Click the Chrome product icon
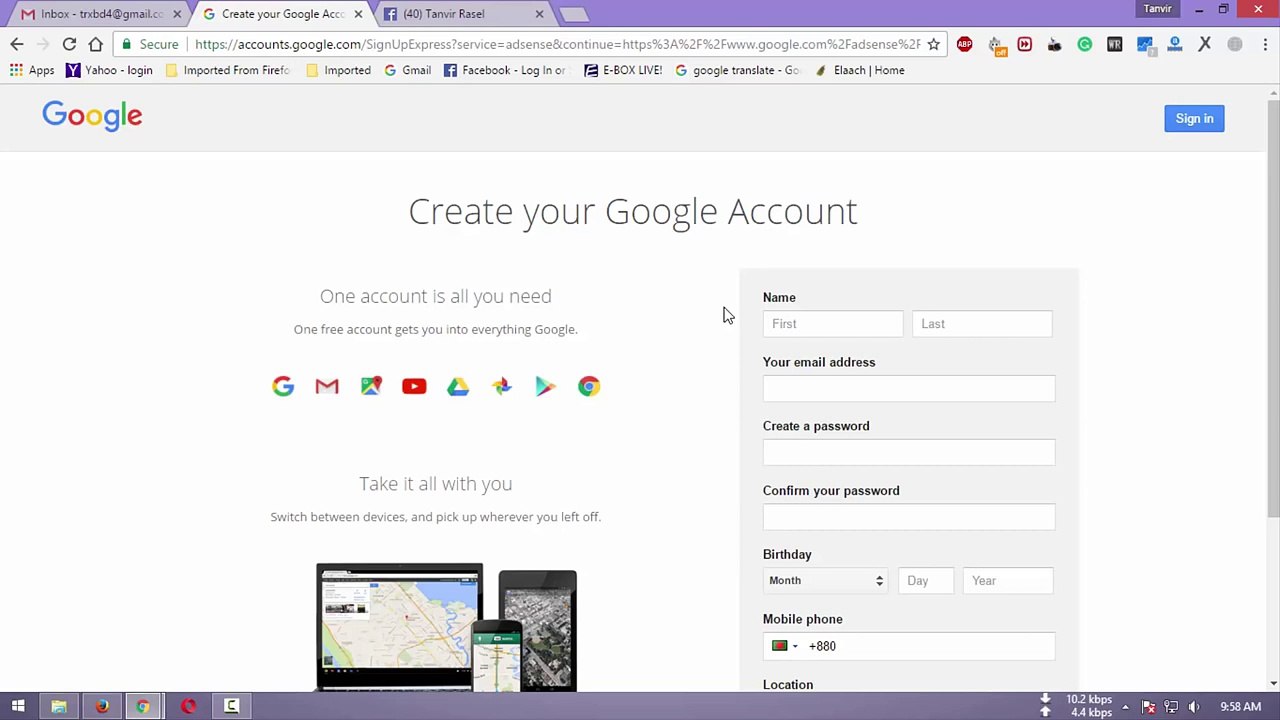This screenshot has height=720, width=1280. click(589, 386)
